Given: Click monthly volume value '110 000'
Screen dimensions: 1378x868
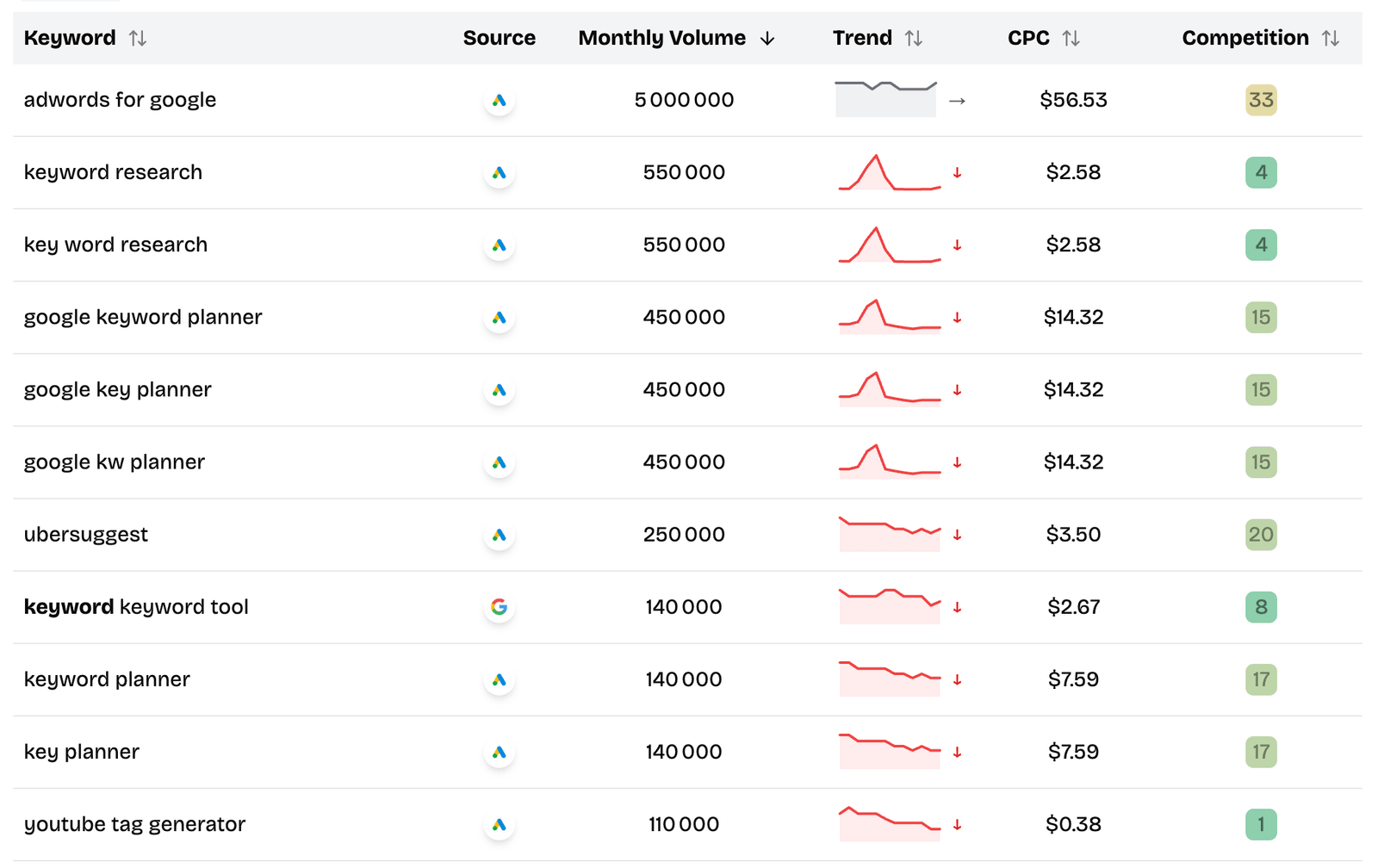Looking at the screenshot, I should (x=684, y=824).
